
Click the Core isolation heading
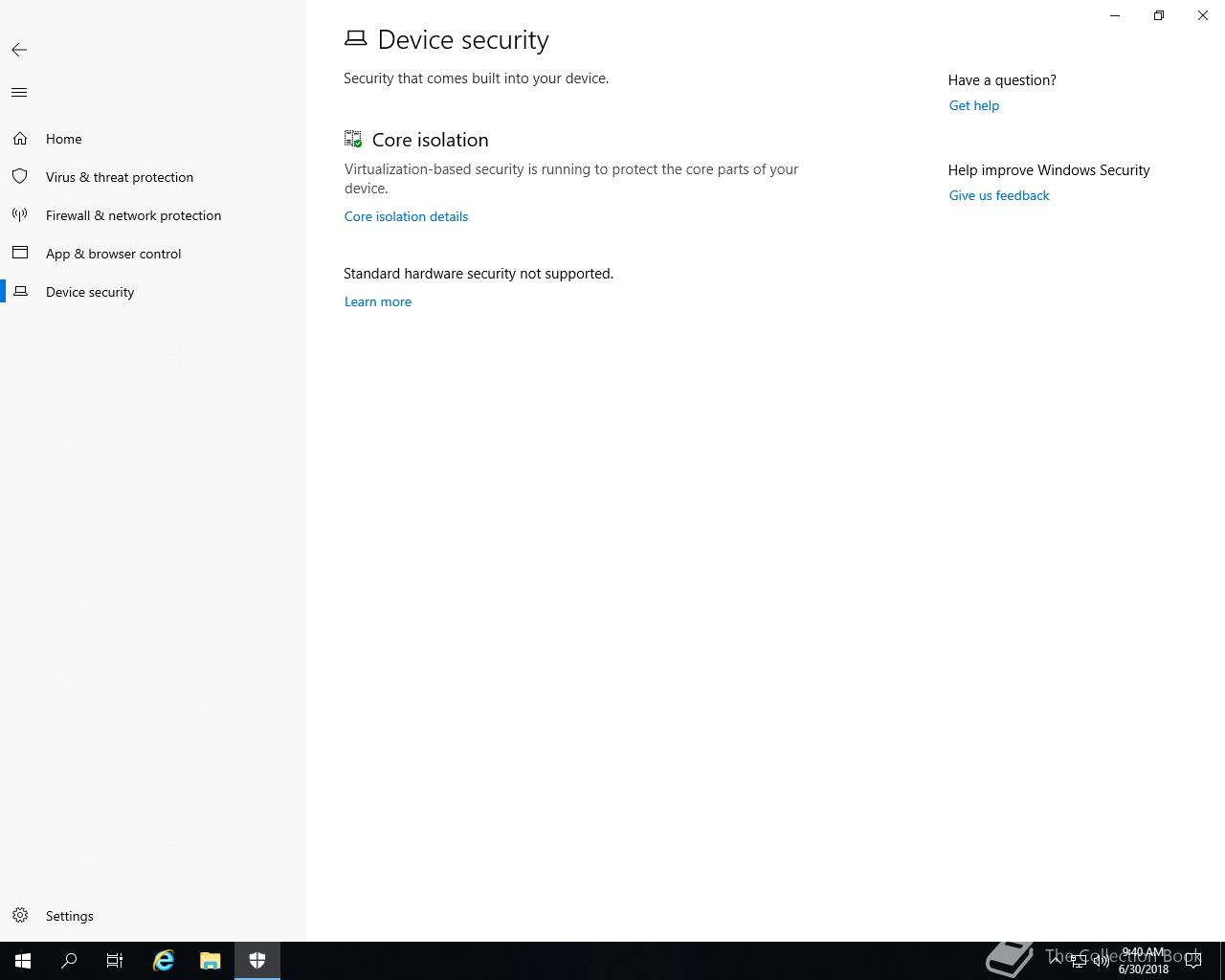pyautogui.click(x=430, y=140)
